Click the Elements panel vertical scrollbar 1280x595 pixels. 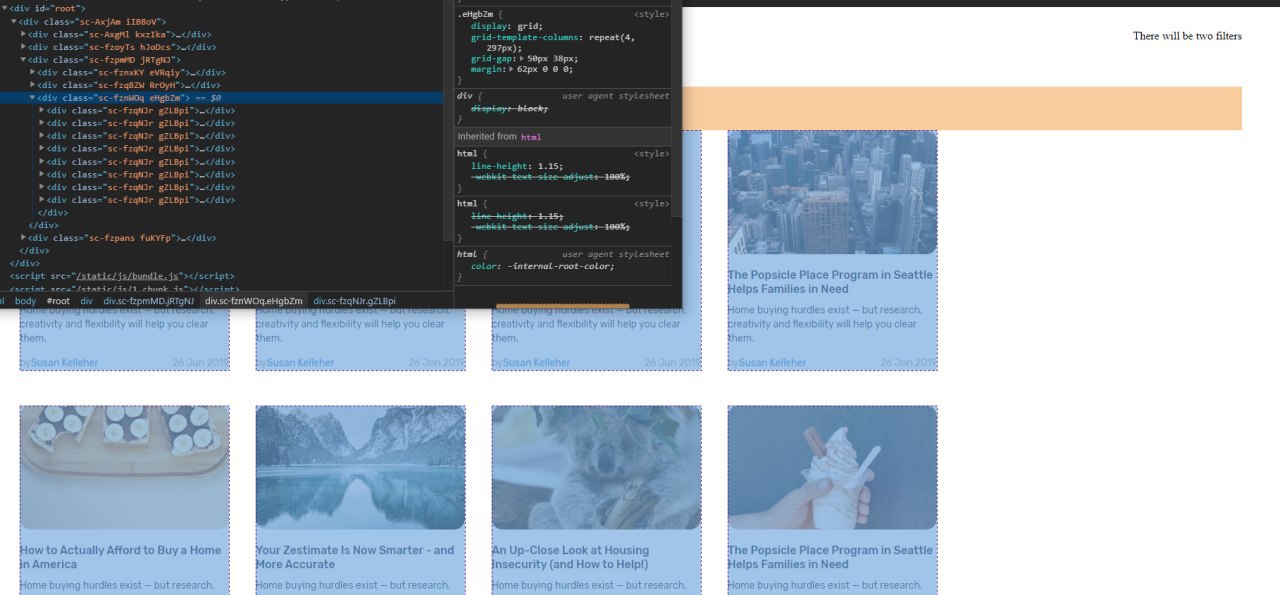[x=448, y=120]
